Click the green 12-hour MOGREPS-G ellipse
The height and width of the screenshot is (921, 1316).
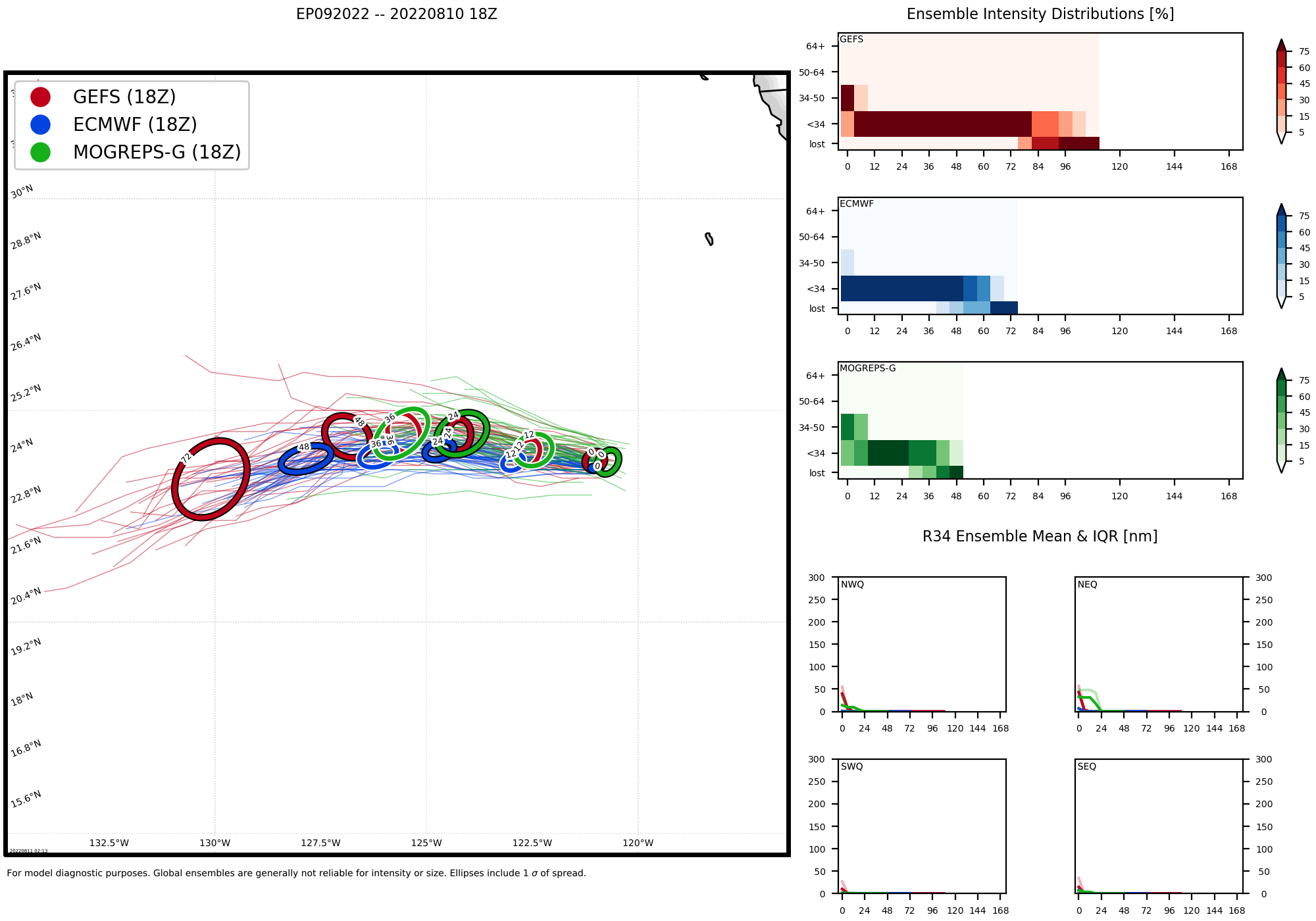click(551, 450)
